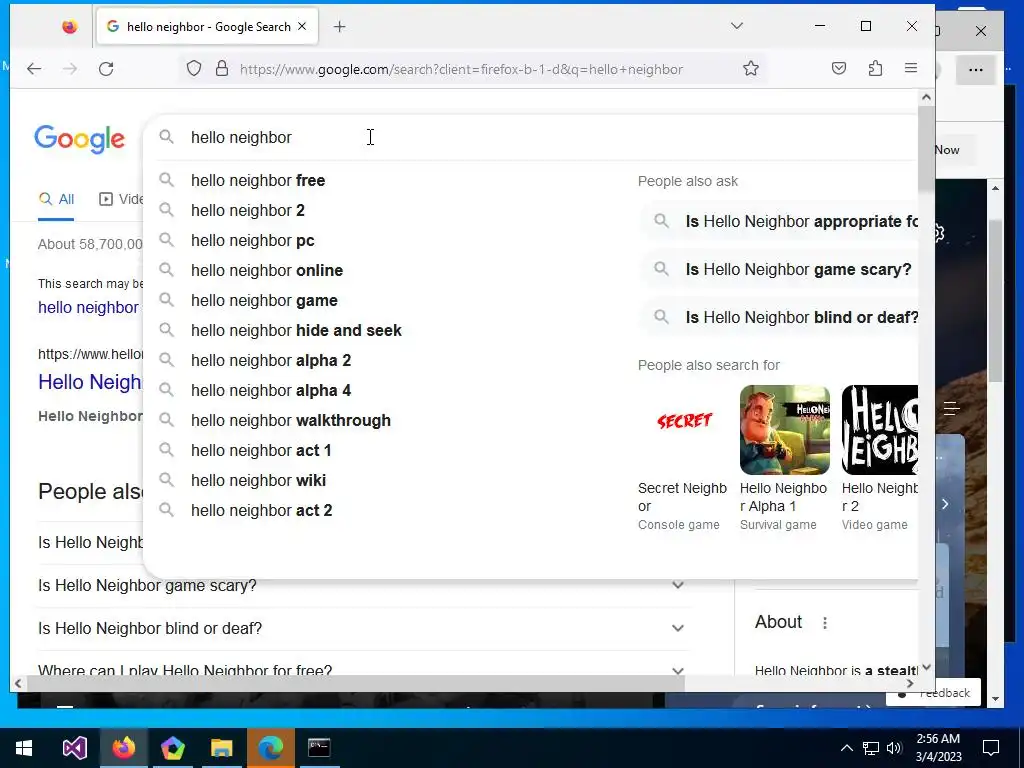The image size is (1024, 768).
Task: Click the horizontal scrollbar in Firefox
Action: (x=355, y=684)
